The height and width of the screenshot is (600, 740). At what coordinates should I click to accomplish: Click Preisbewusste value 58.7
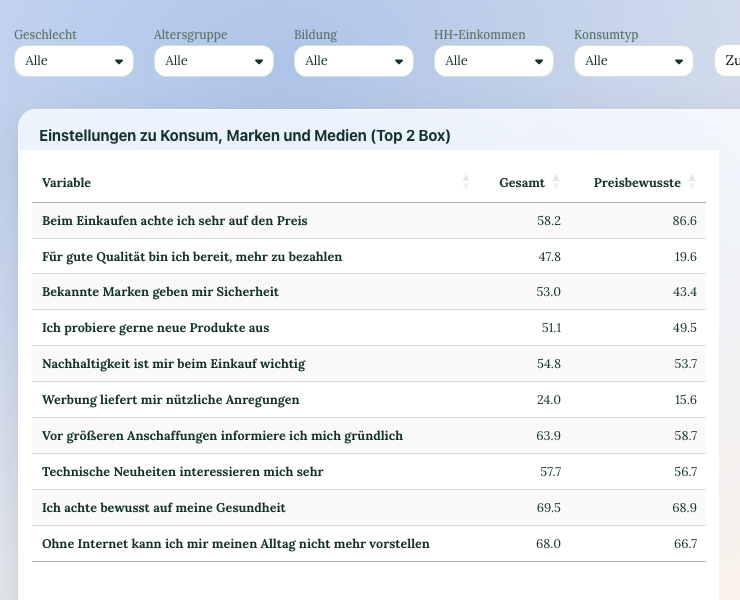point(685,436)
